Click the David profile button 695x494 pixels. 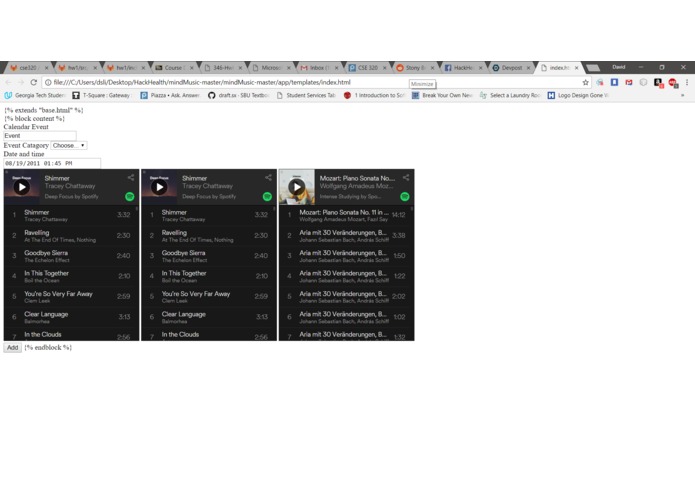click(x=619, y=67)
